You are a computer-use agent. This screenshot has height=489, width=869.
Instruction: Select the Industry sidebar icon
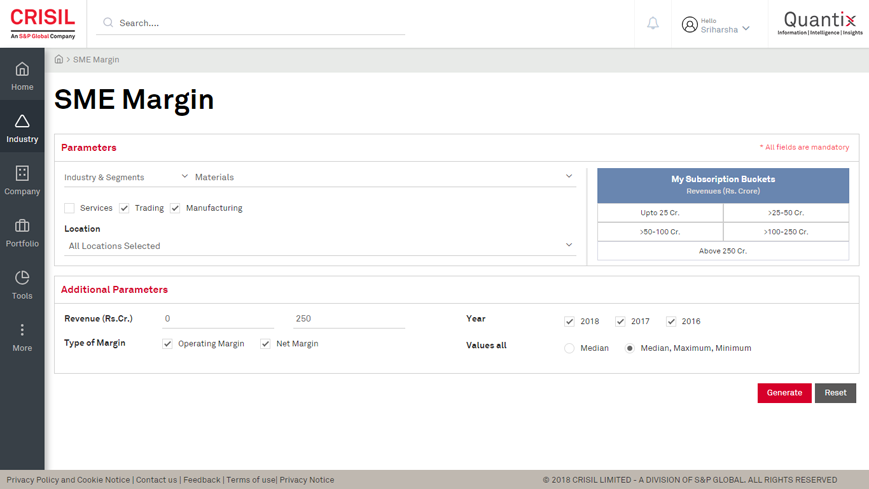[22, 122]
